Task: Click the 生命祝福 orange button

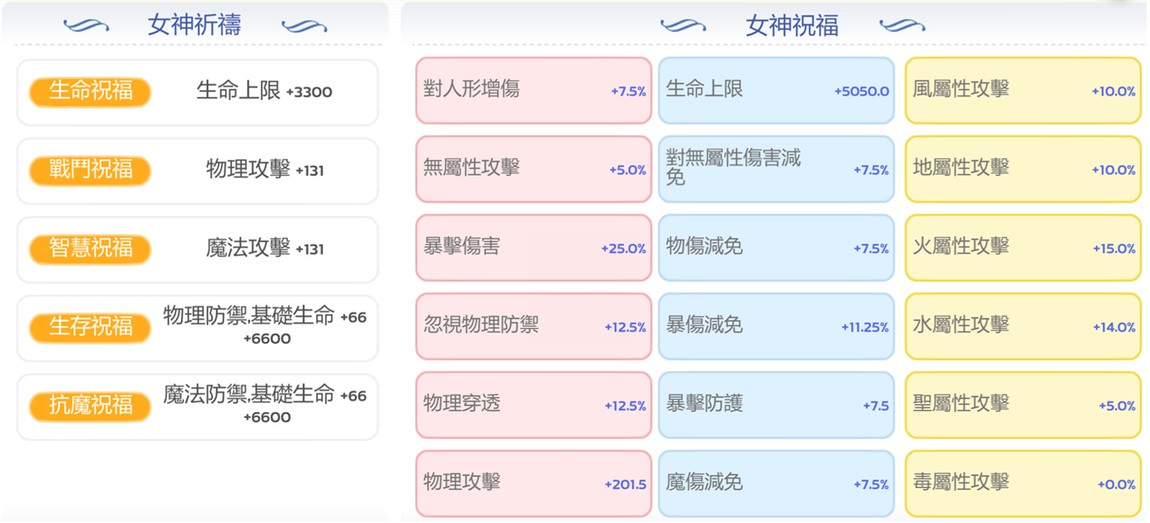Action: pyautogui.click(x=90, y=92)
